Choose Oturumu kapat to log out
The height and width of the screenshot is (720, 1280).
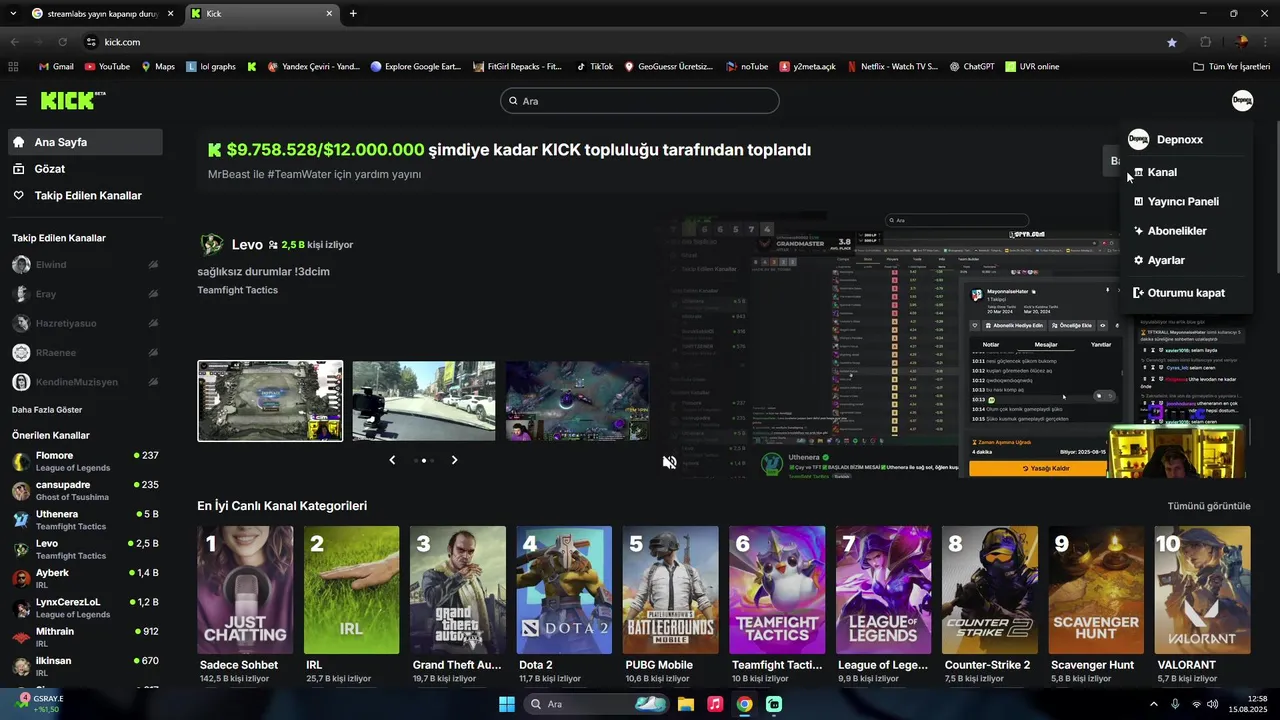coord(1186,293)
